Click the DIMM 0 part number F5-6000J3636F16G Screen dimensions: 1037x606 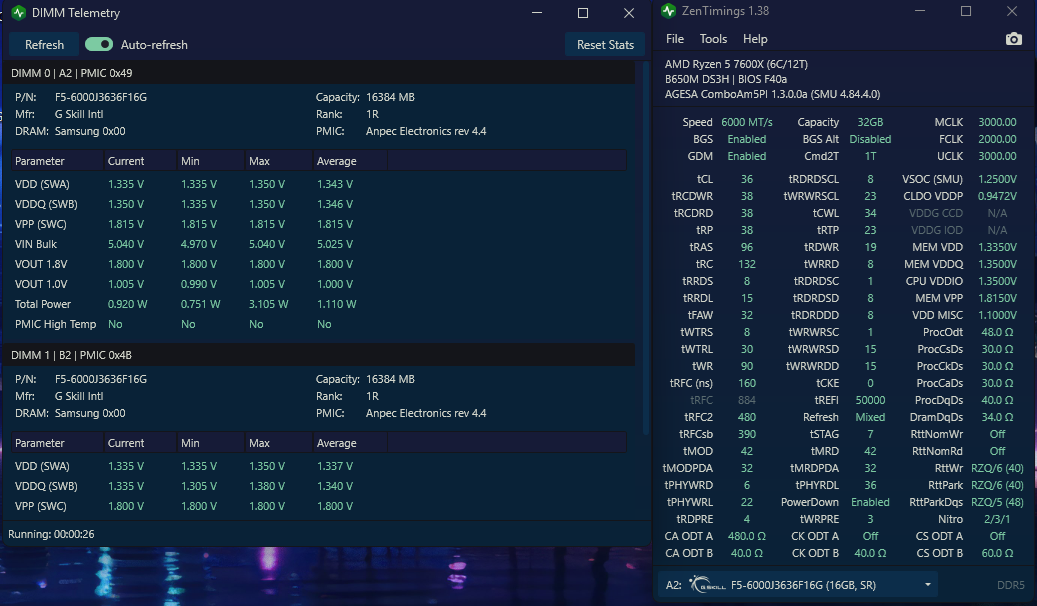click(x=101, y=97)
